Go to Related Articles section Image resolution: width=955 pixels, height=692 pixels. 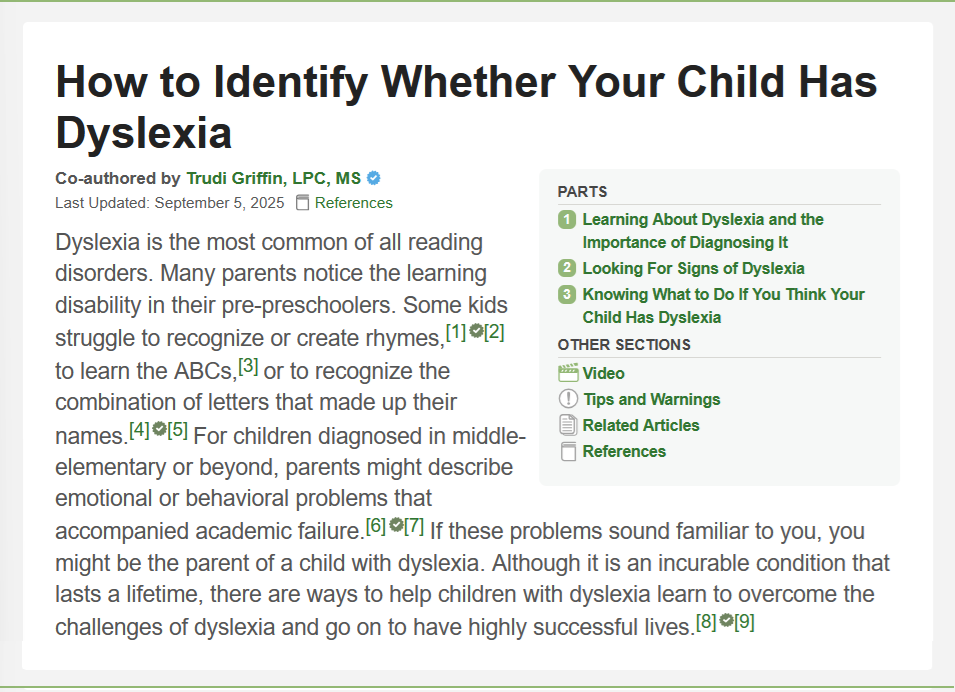click(x=641, y=425)
